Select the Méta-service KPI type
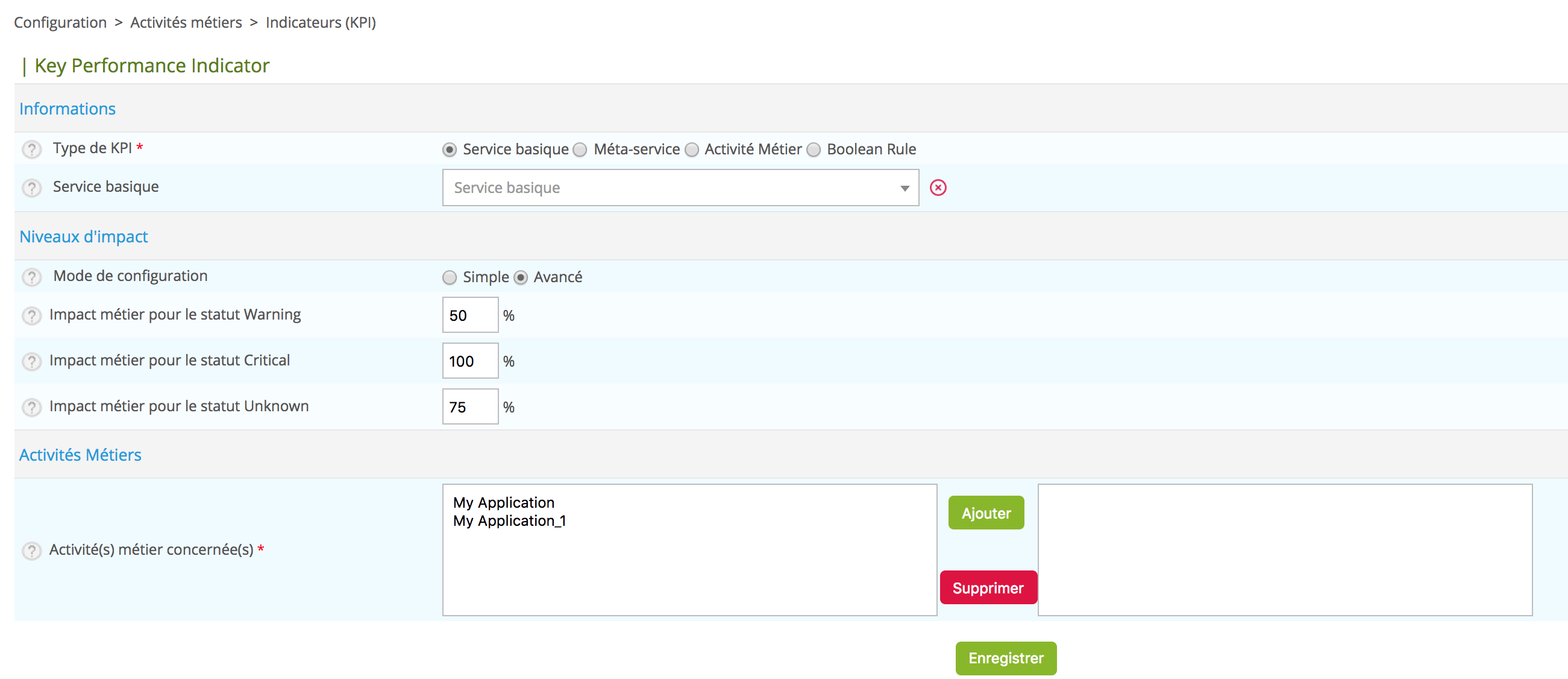This screenshot has height=679, width=1568. pos(580,150)
